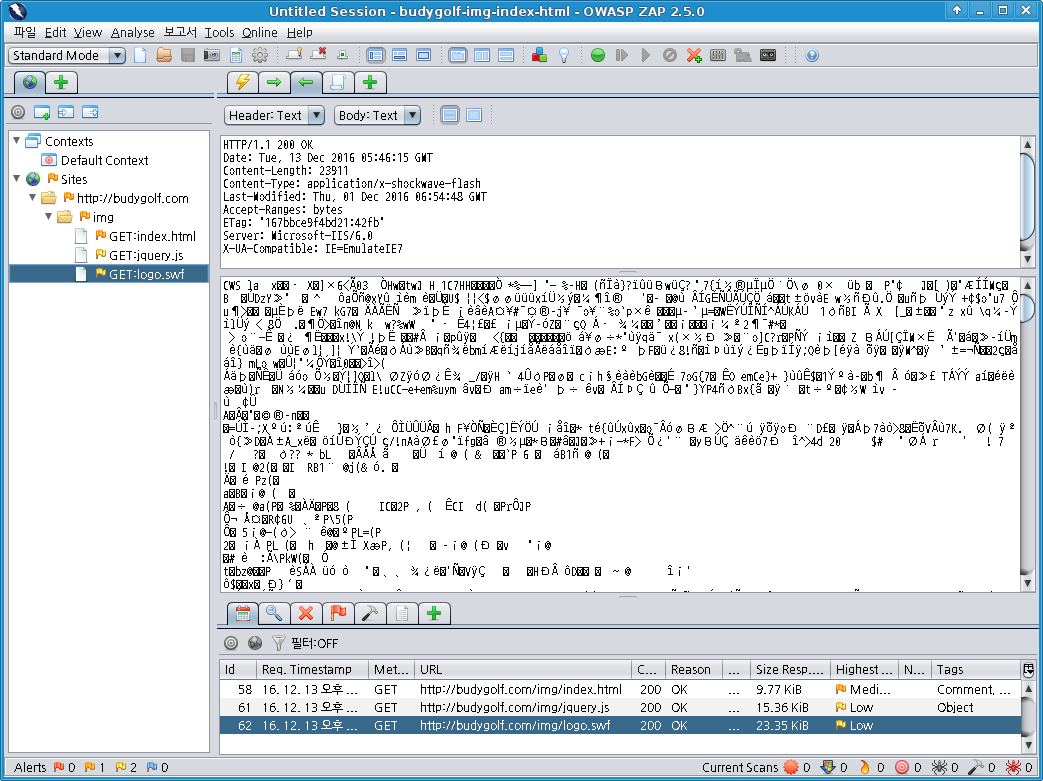Click the Hide unpinned tabs red X icon
This screenshot has height=781, width=1043.
pyautogui.click(x=318, y=55)
